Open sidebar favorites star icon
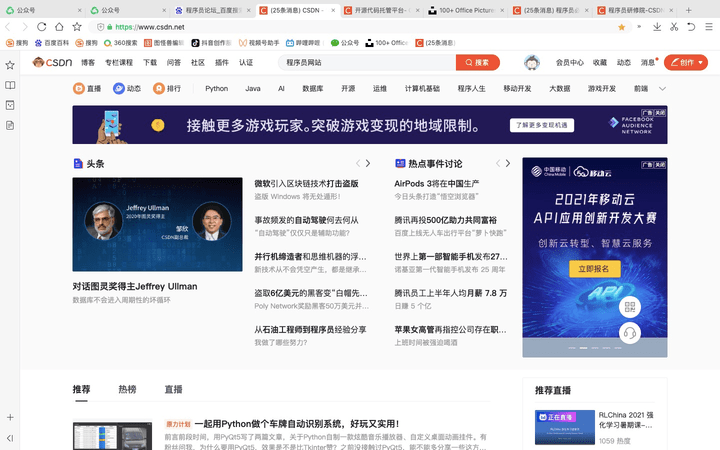 (x=10, y=65)
